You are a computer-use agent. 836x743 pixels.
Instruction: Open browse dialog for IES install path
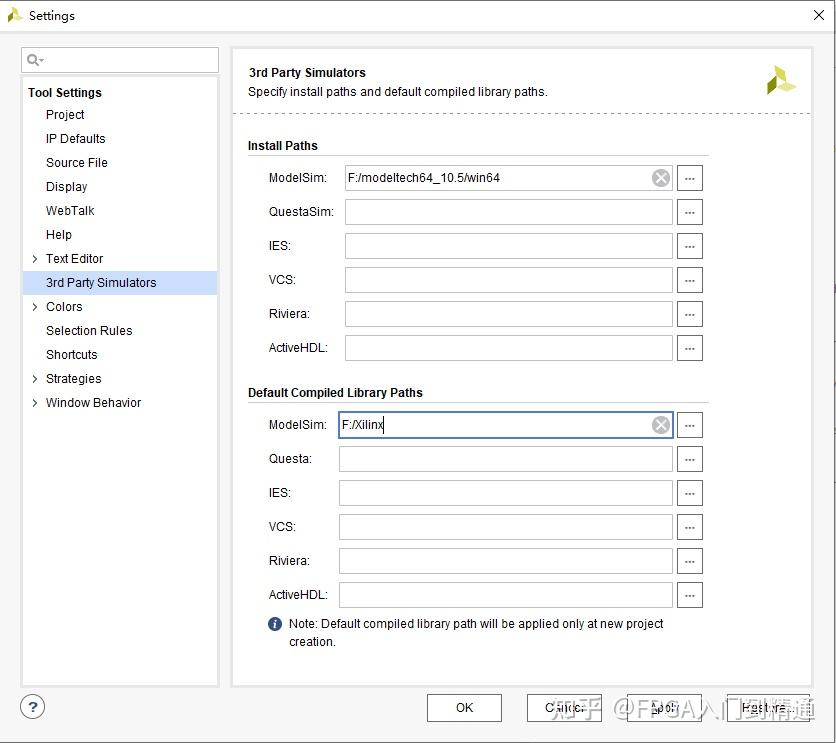689,246
